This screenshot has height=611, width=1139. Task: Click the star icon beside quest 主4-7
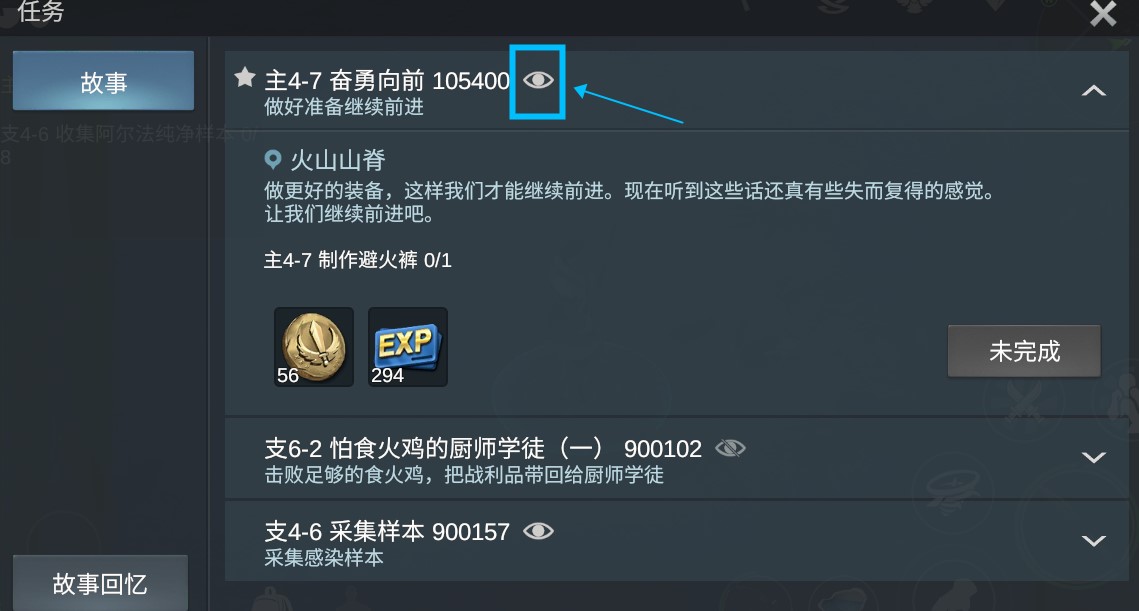coord(245,77)
